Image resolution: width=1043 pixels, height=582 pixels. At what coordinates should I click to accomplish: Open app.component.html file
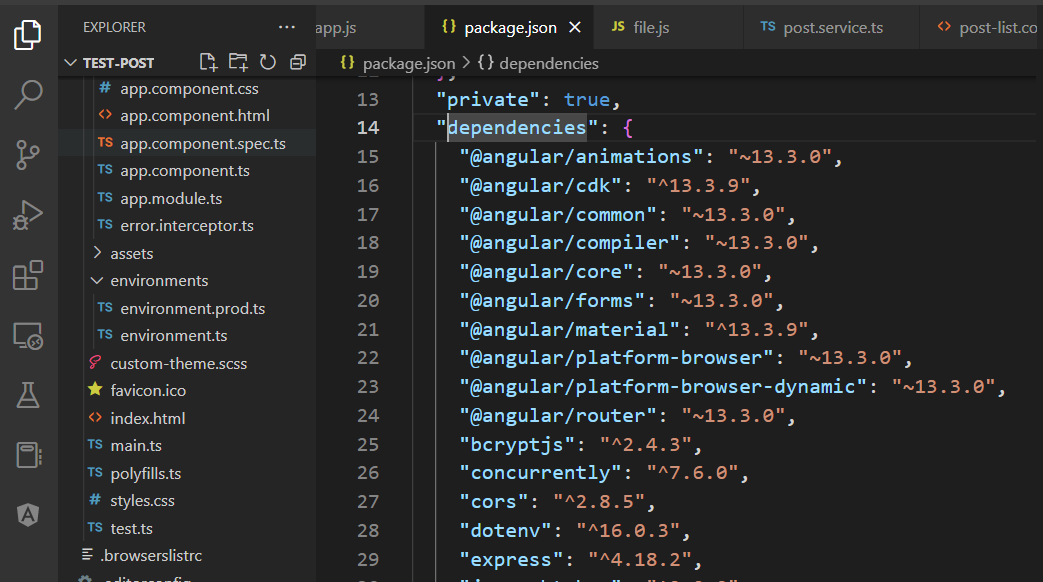click(x=195, y=116)
